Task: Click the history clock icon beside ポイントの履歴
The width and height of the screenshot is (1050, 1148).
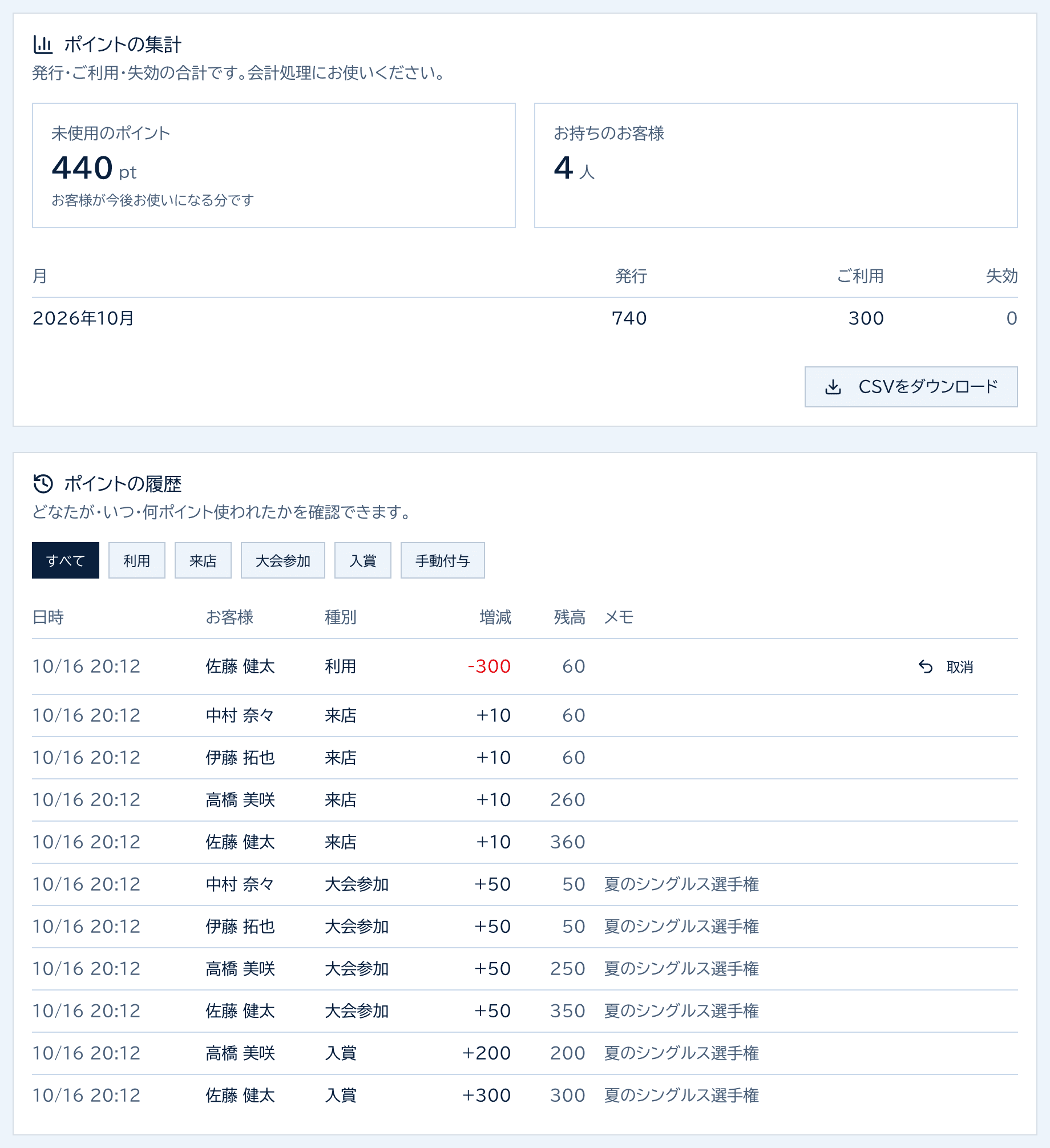Action: (x=43, y=484)
